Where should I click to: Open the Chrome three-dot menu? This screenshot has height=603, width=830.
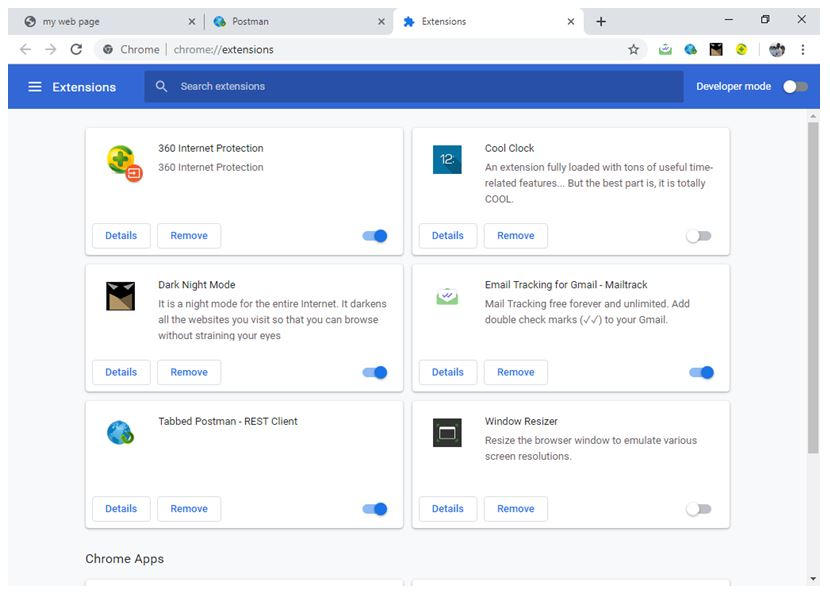803,49
